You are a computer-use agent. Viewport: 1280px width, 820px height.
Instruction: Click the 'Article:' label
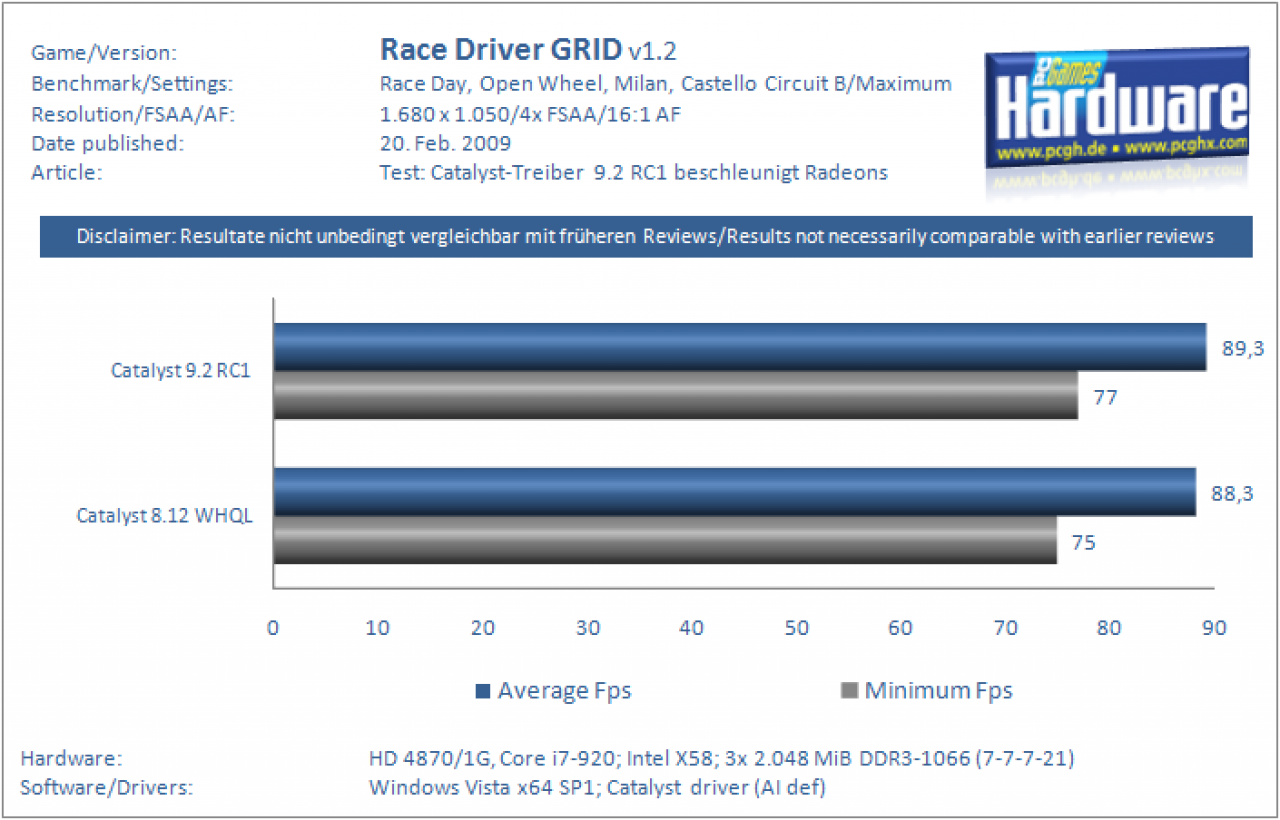pos(67,173)
